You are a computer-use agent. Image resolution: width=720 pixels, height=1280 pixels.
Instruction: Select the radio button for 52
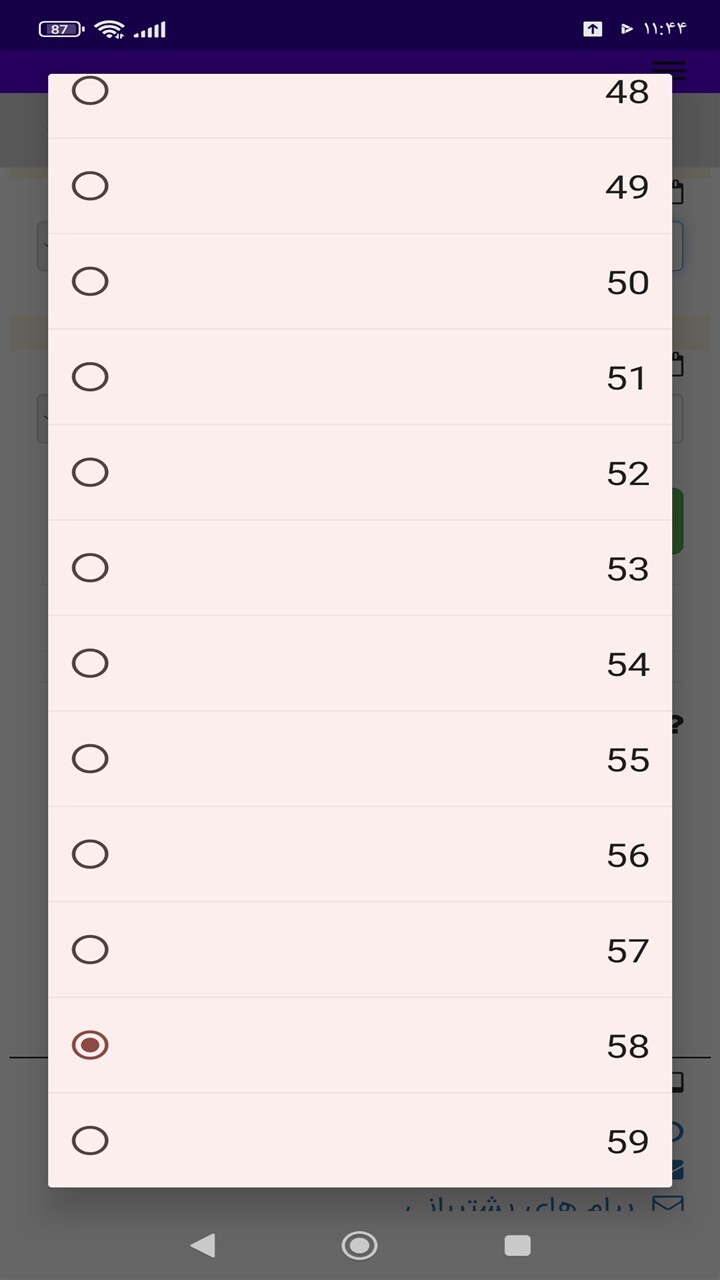pos(90,472)
